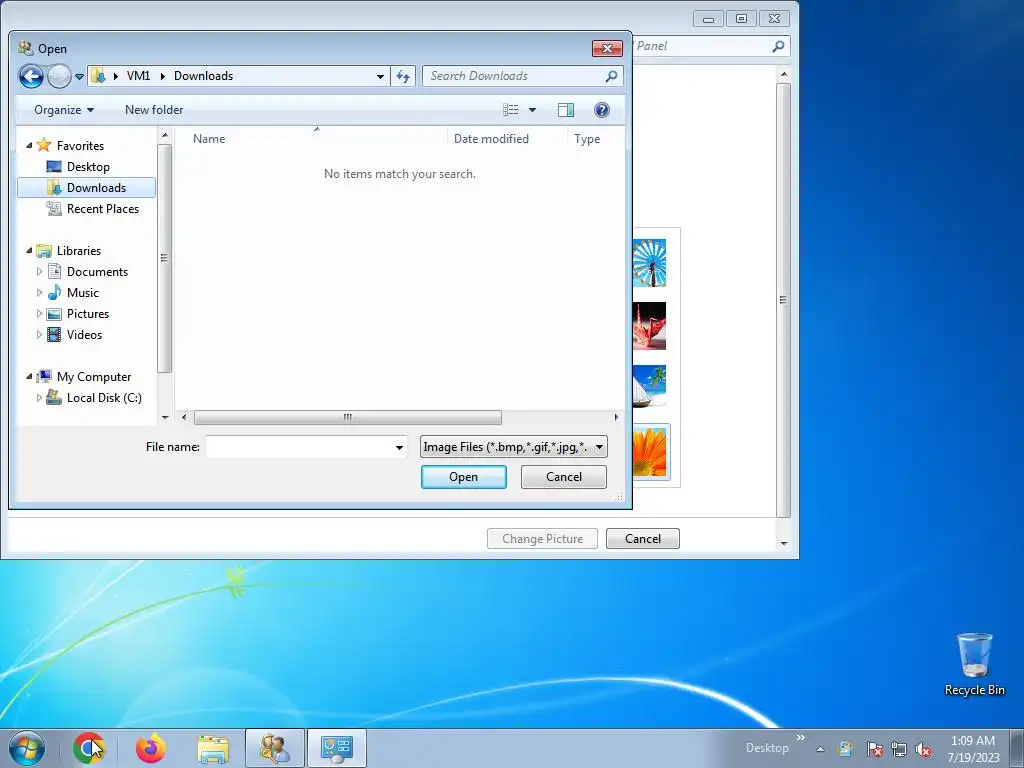Close the Open dialog

[607, 48]
